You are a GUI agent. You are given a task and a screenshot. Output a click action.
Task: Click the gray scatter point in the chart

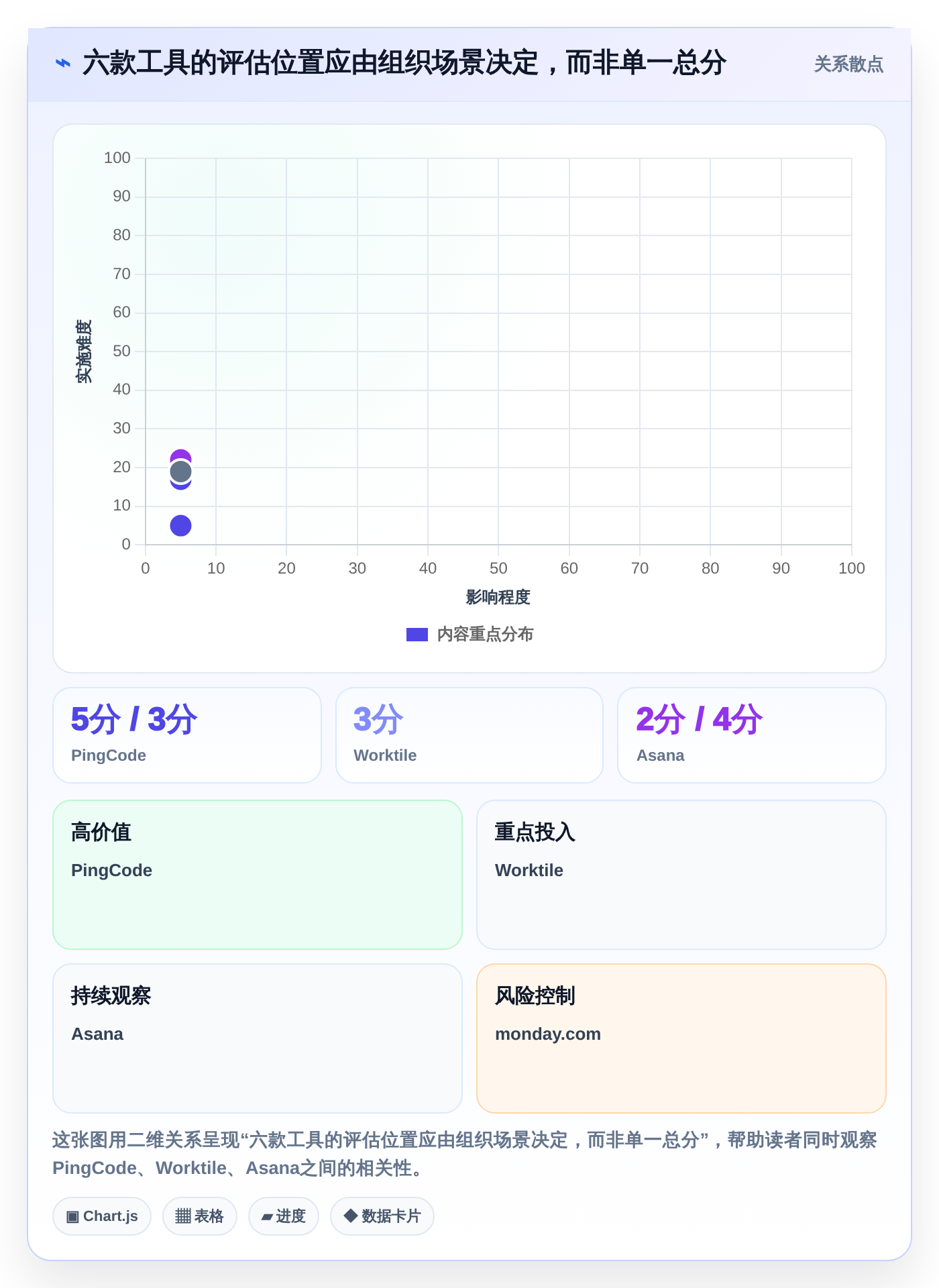(180, 472)
